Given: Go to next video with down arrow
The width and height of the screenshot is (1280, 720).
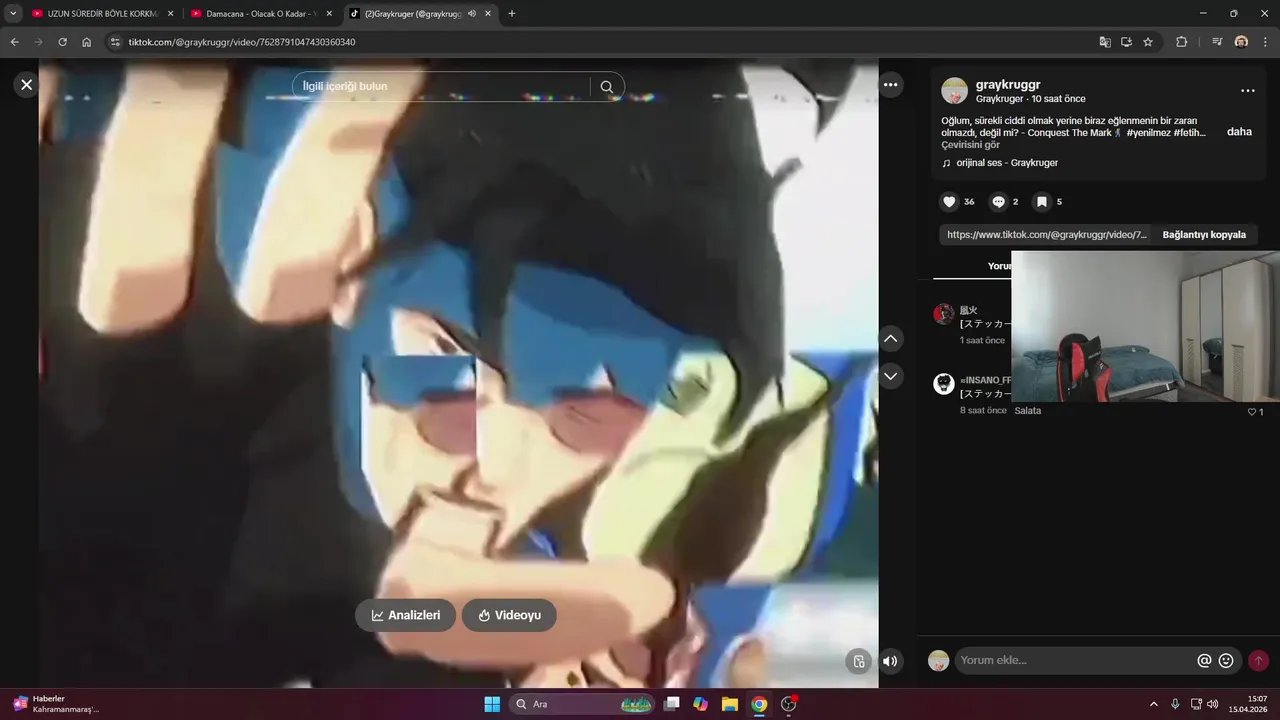Looking at the screenshot, I should point(890,376).
